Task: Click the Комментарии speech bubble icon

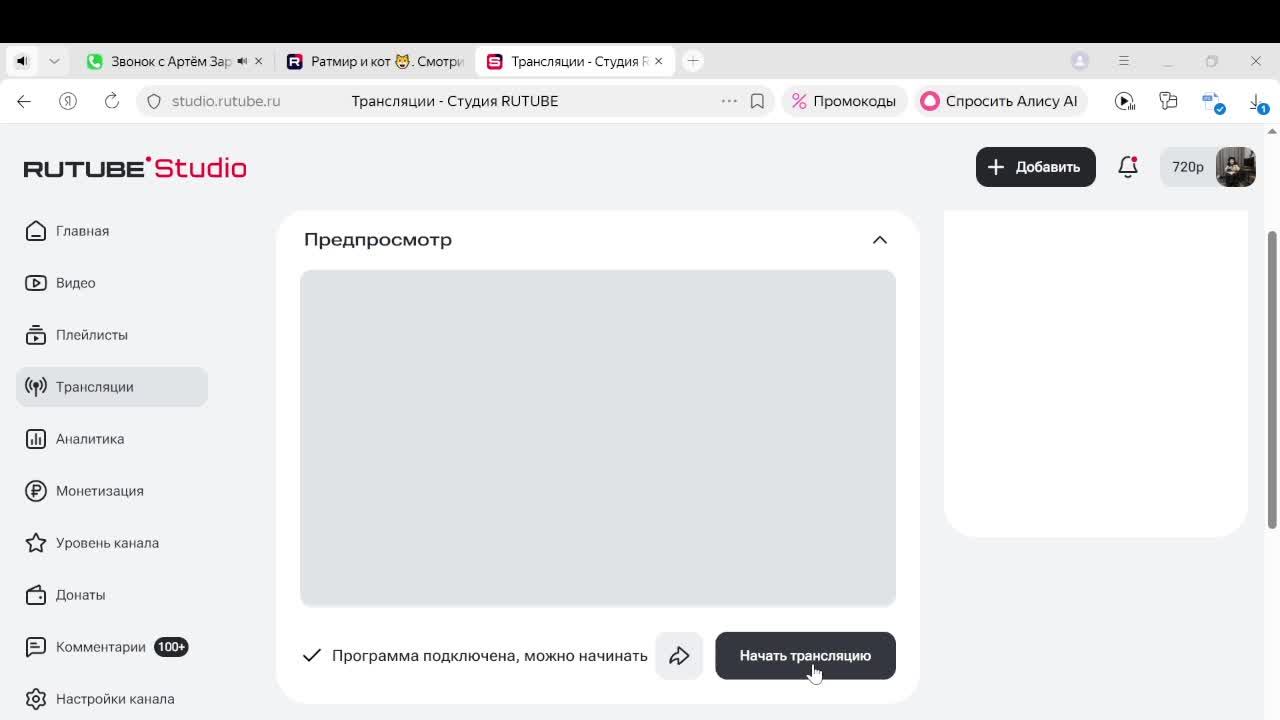Action: coord(36,647)
